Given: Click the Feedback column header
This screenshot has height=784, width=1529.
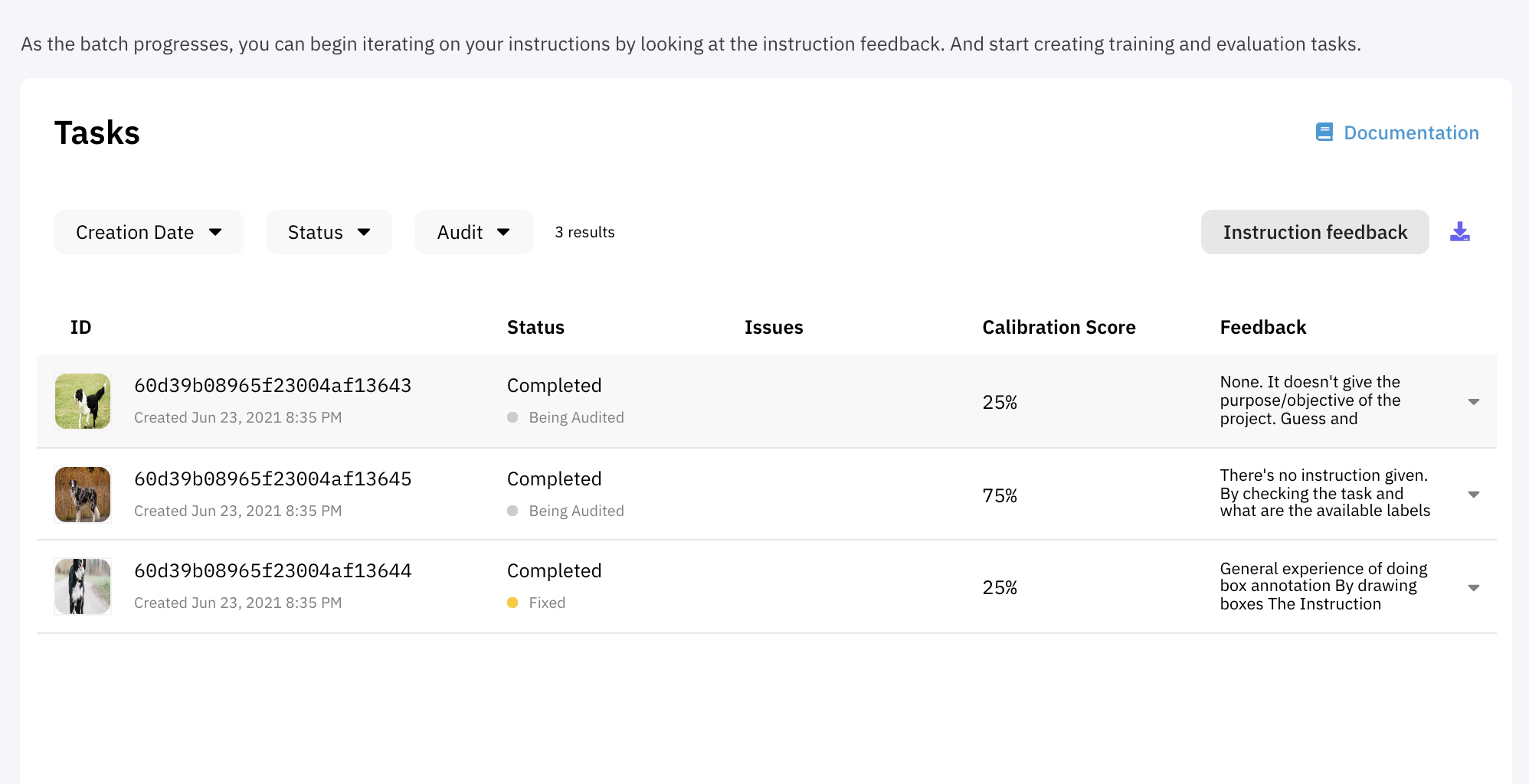Looking at the screenshot, I should click(x=1262, y=328).
